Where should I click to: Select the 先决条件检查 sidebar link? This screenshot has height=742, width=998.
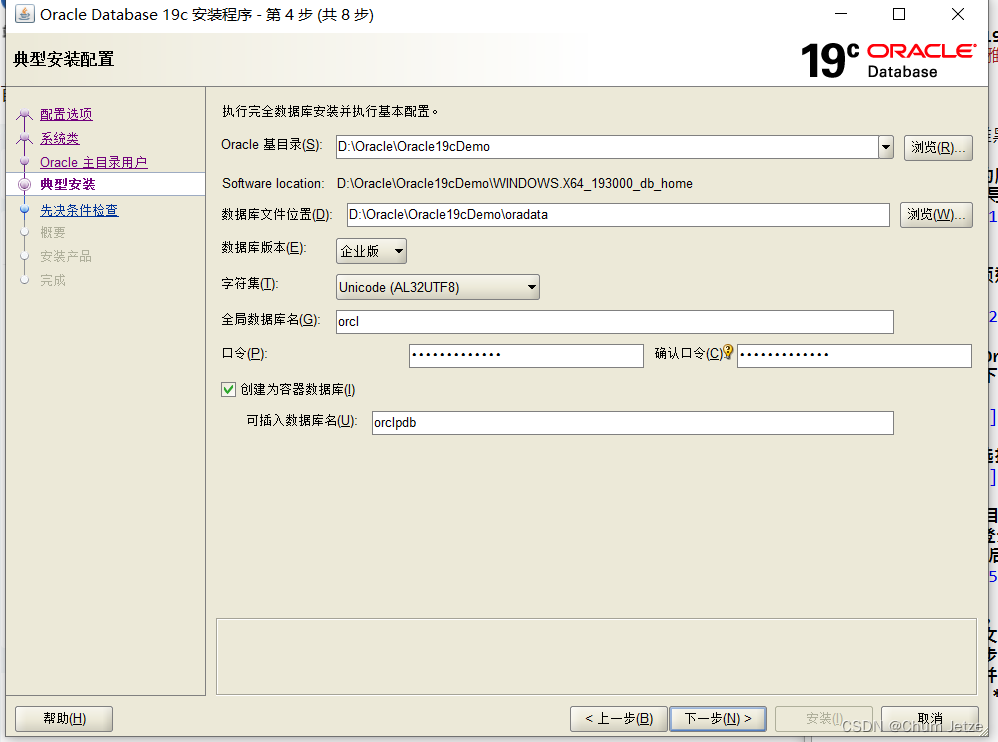coord(79,210)
